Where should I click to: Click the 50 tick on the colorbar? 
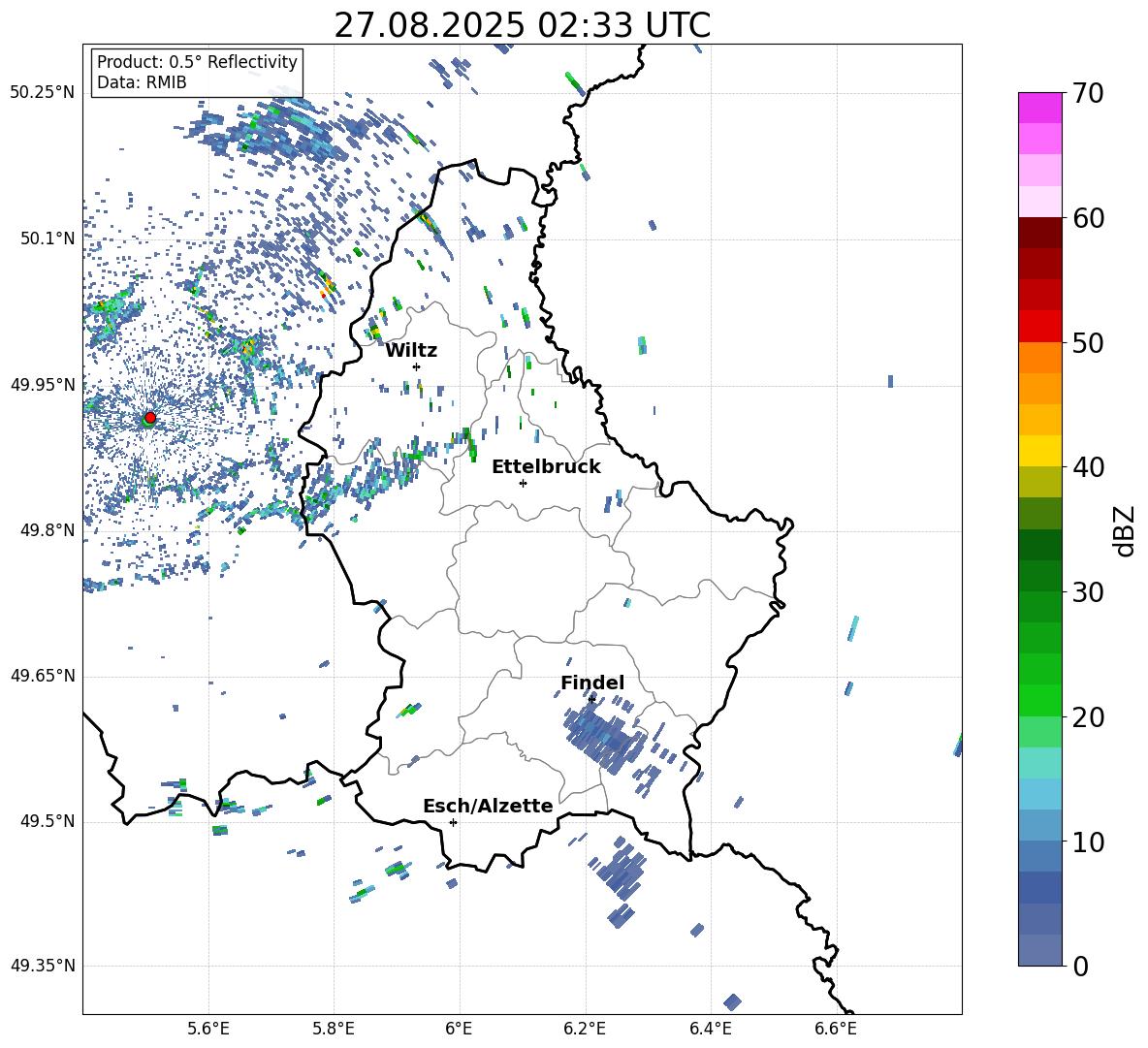coord(1088,342)
